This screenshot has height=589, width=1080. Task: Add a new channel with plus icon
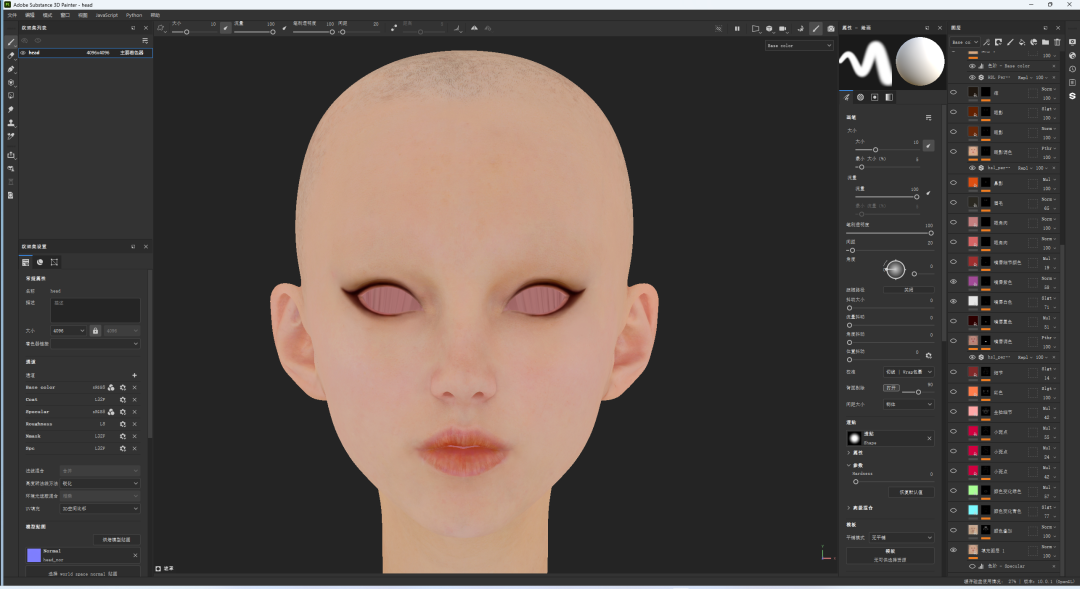point(134,375)
